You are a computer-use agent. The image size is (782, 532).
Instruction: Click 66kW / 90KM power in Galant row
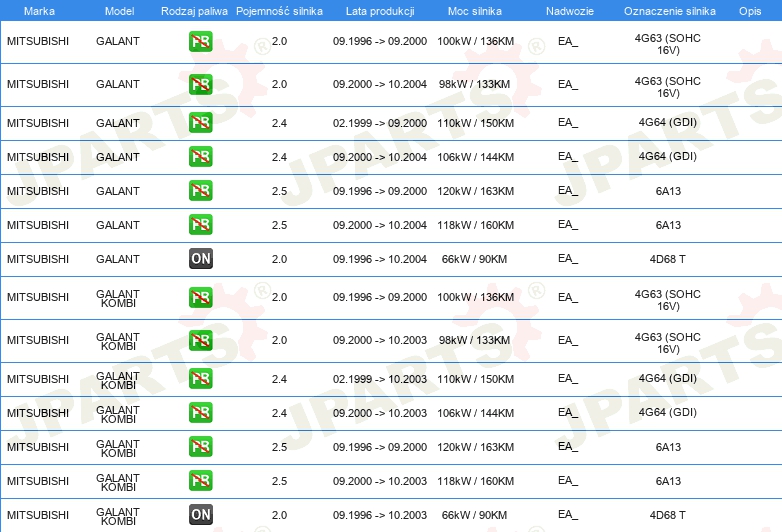(x=474, y=259)
